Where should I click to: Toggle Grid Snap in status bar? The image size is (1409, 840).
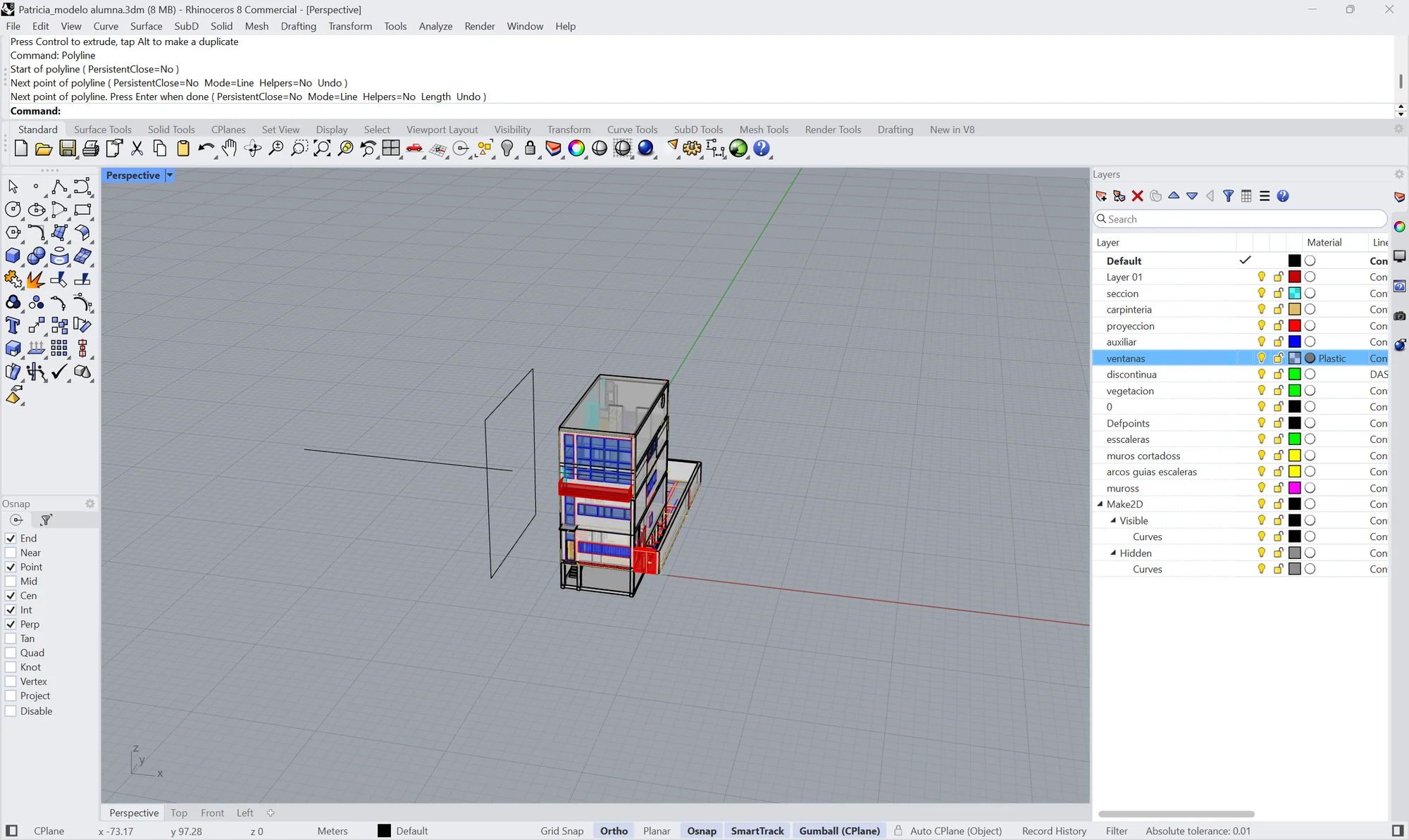[x=562, y=831]
